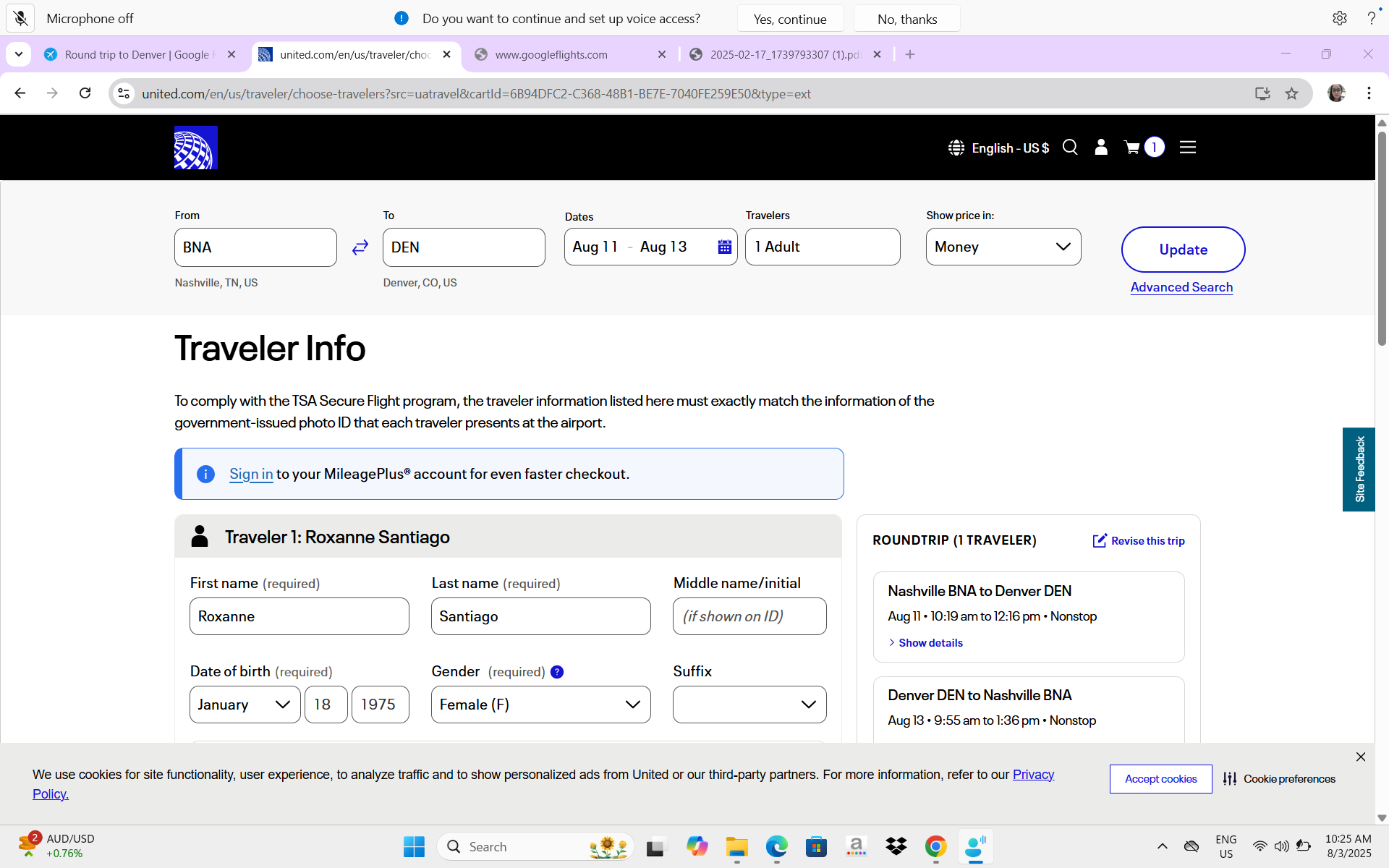The image size is (1389, 868).
Task: Open voice access settings gear
Action: [1340, 18]
